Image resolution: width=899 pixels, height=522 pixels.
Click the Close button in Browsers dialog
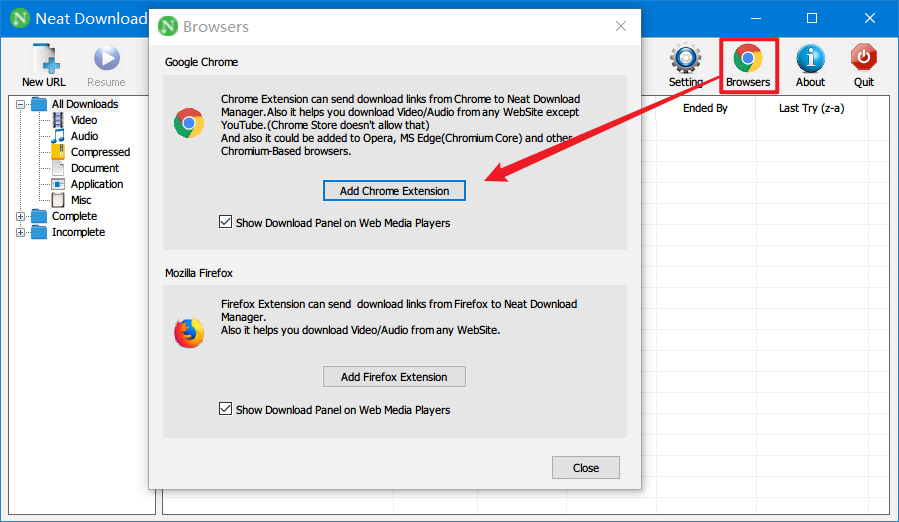click(x=586, y=468)
